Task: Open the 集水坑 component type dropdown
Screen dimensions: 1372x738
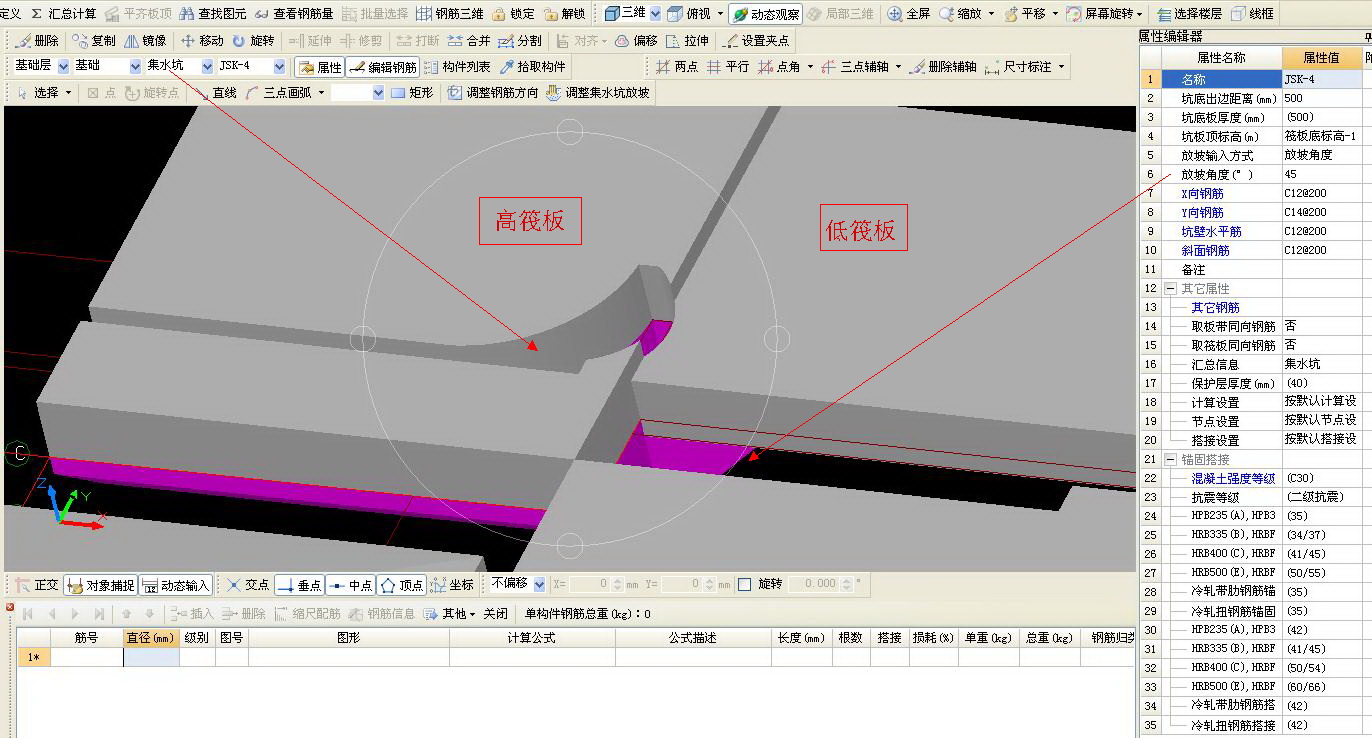Action: pos(207,66)
